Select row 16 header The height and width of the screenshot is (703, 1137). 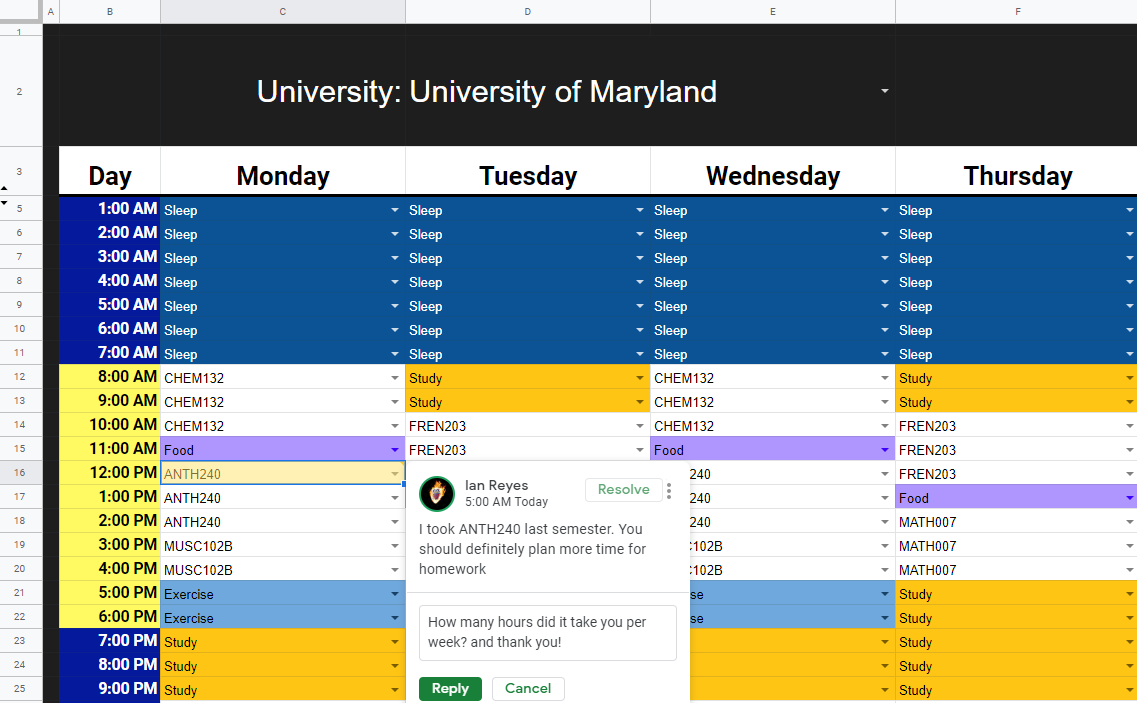pos(21,473)
